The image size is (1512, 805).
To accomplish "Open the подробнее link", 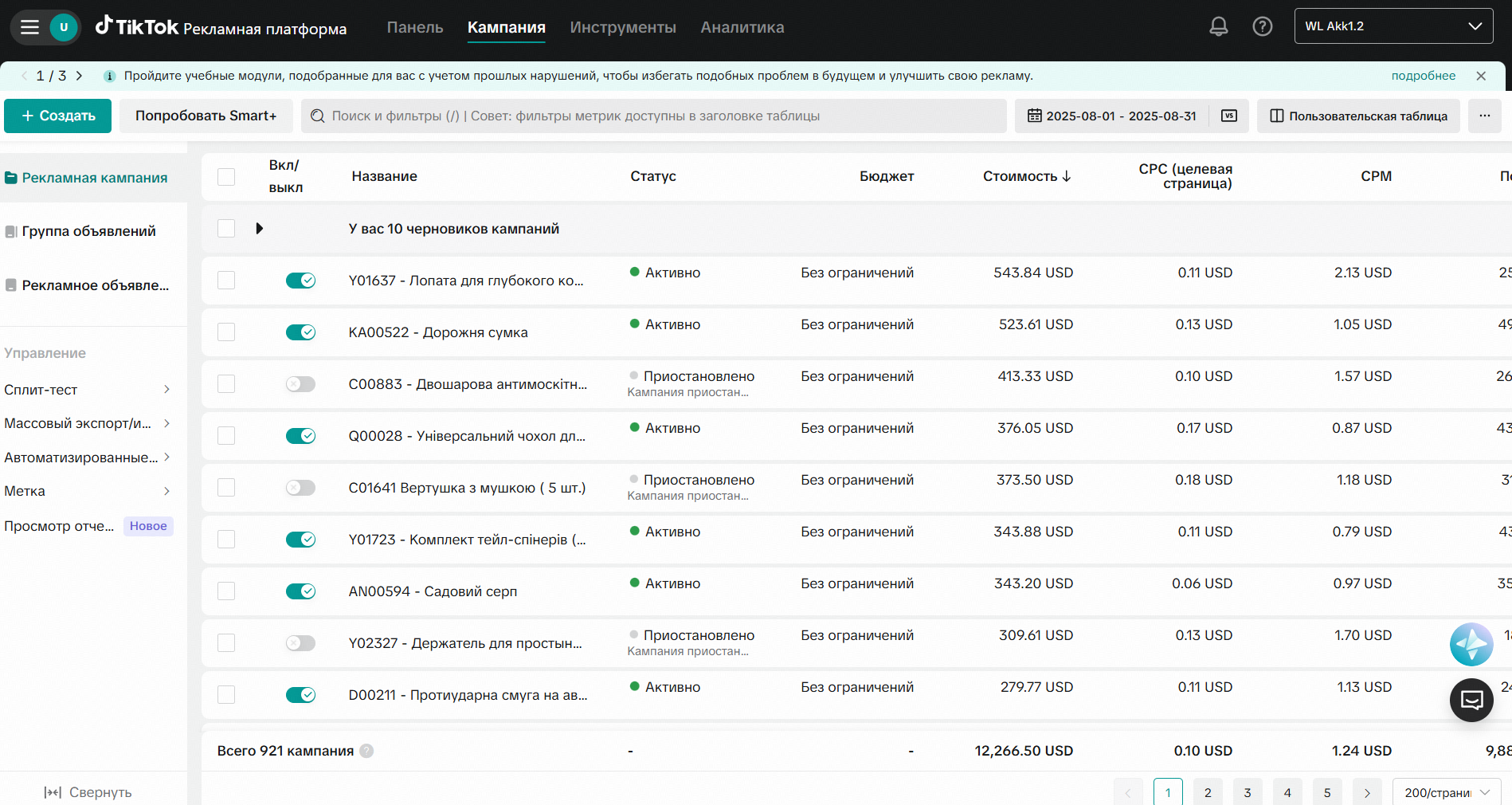I will 1424,76.
